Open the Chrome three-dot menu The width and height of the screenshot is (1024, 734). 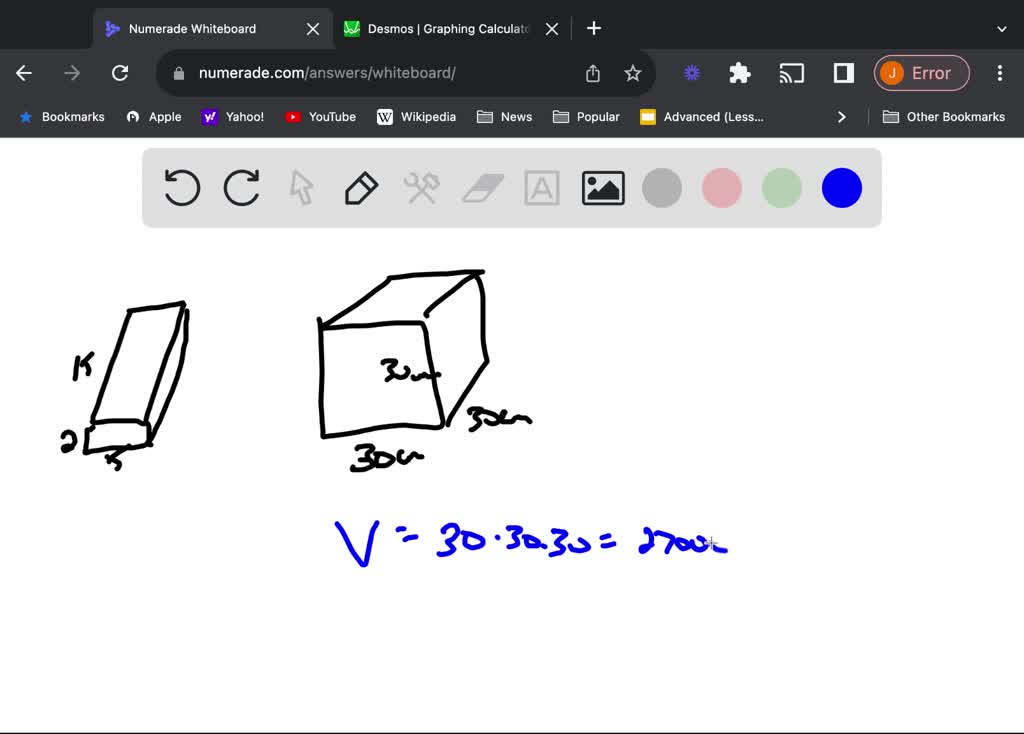[999, 73]
